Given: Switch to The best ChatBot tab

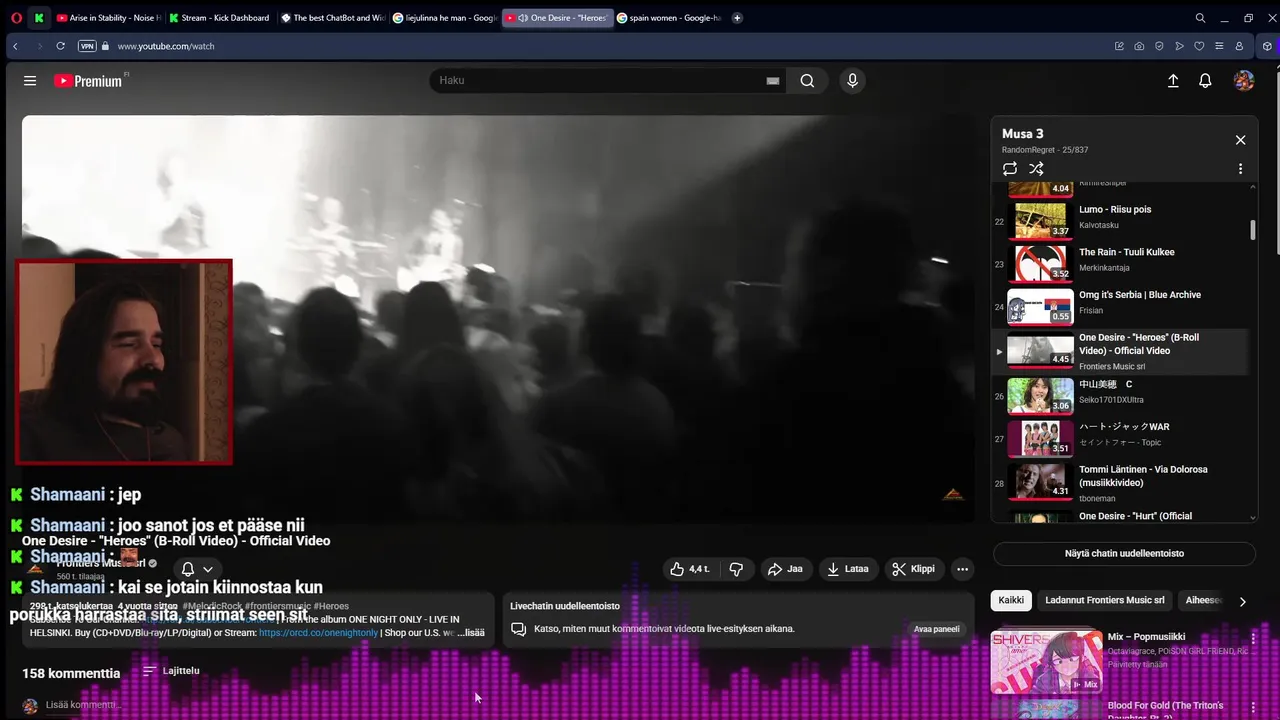Looking at the screenshot, I should (333, 18).
